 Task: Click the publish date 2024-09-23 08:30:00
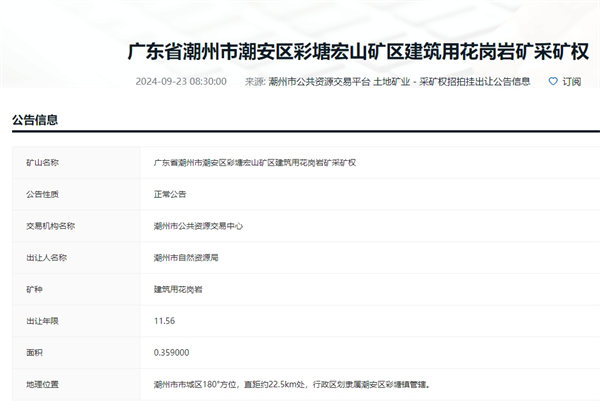point(181,81)
